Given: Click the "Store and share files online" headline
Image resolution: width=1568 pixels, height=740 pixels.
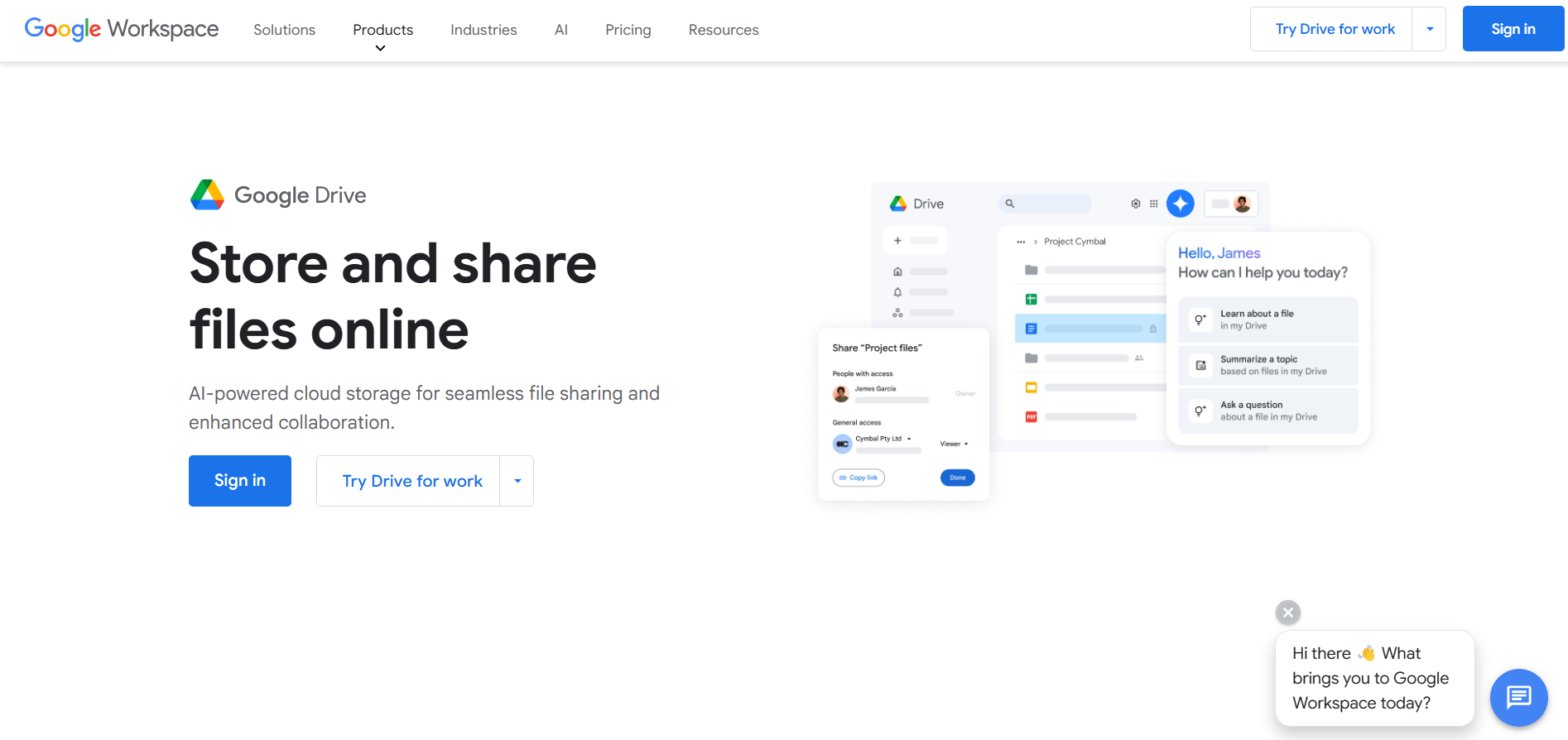Looking at the screenshot, I should pos(393,296).
